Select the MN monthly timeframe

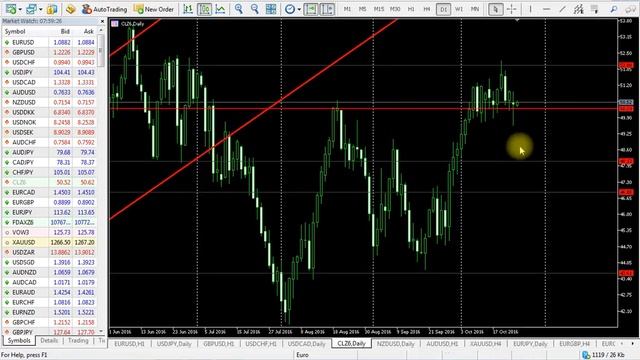click(475, 9)
